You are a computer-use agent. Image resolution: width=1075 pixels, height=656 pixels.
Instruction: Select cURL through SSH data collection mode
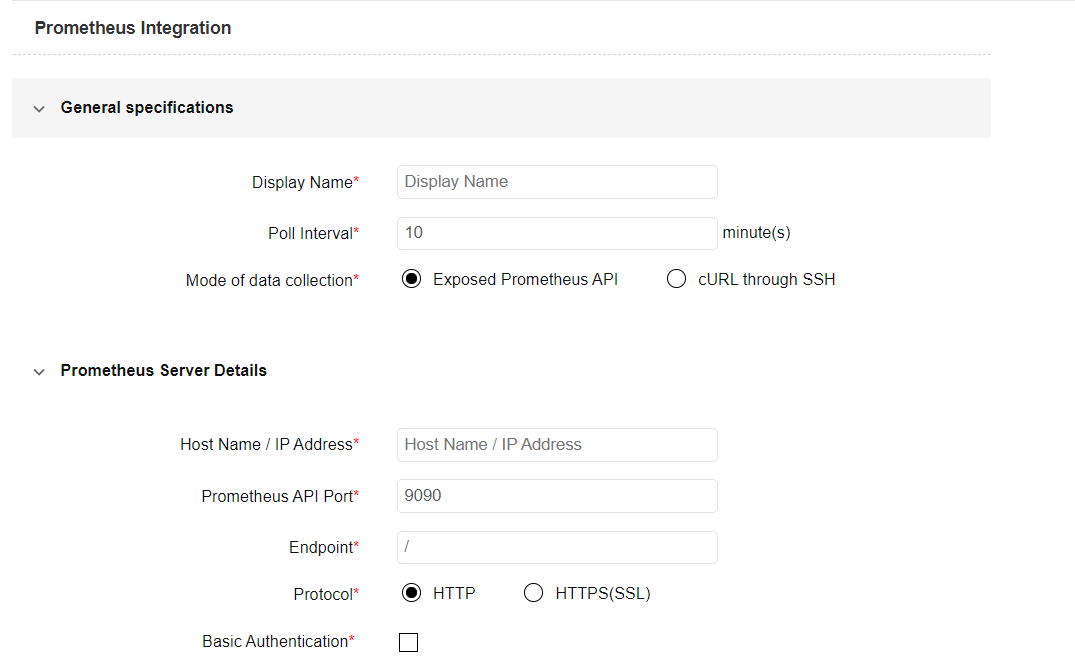676,279
